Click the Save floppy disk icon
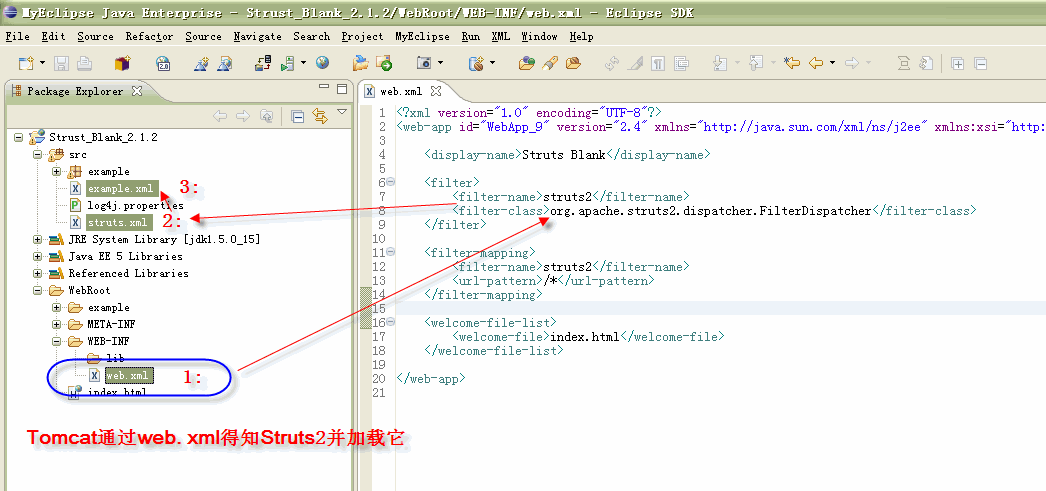 (61, 63)
